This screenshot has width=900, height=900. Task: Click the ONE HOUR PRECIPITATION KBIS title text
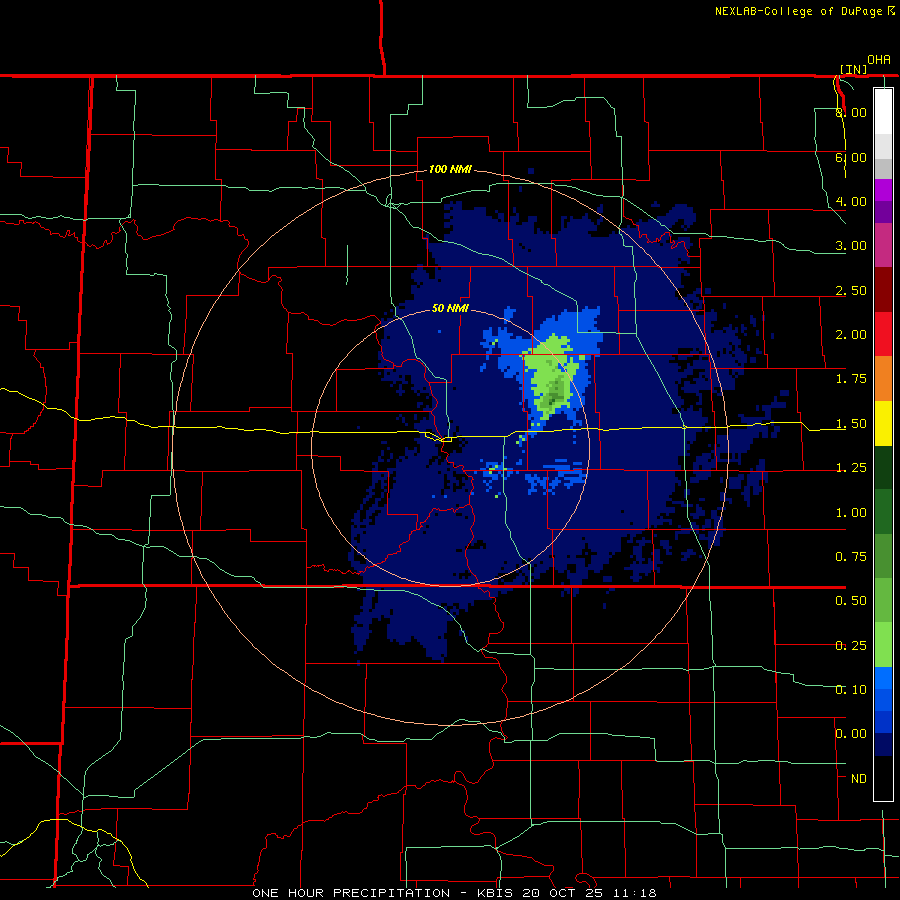(454, 893)
